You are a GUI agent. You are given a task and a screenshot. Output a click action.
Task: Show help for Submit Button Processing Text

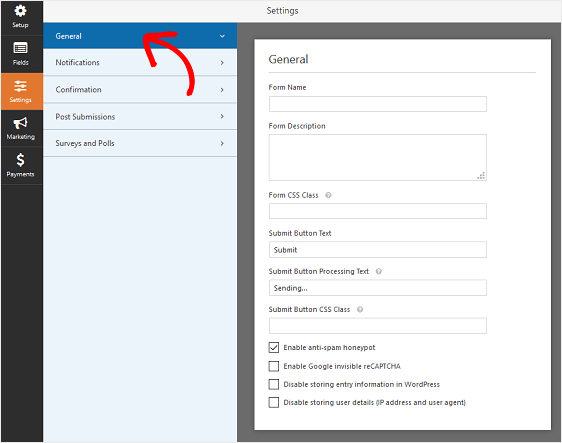[378, 271]
